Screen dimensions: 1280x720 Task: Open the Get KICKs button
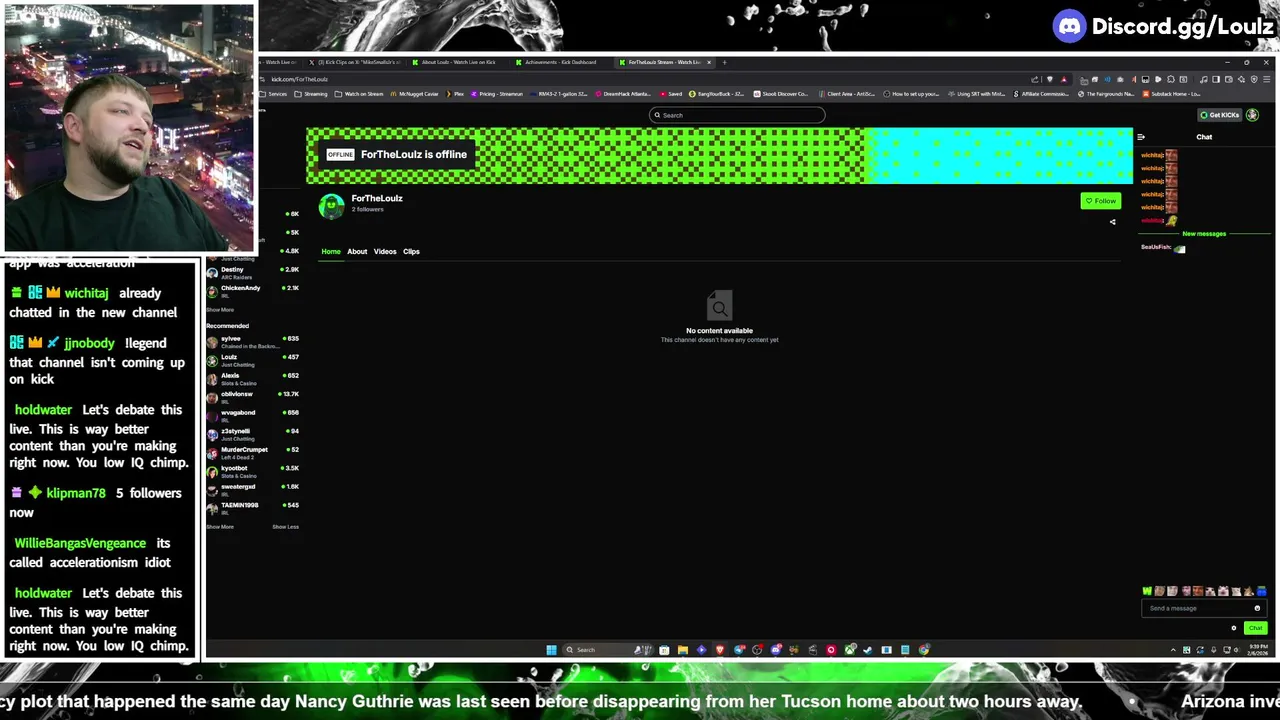click(1220, 115)
